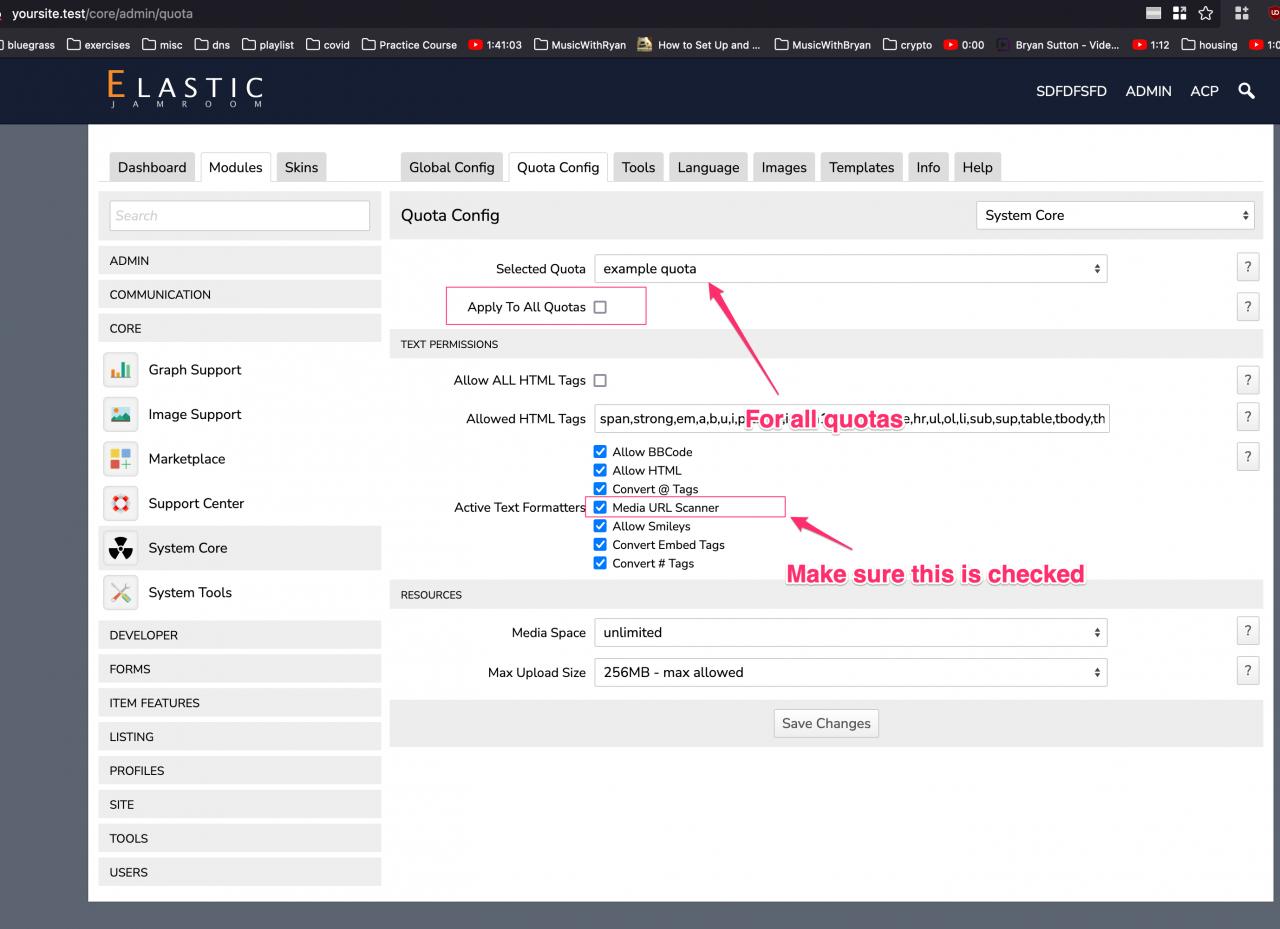Switch to the Global Config tab
This screenshot has width=1280, height=929.
tap(452, 167)
